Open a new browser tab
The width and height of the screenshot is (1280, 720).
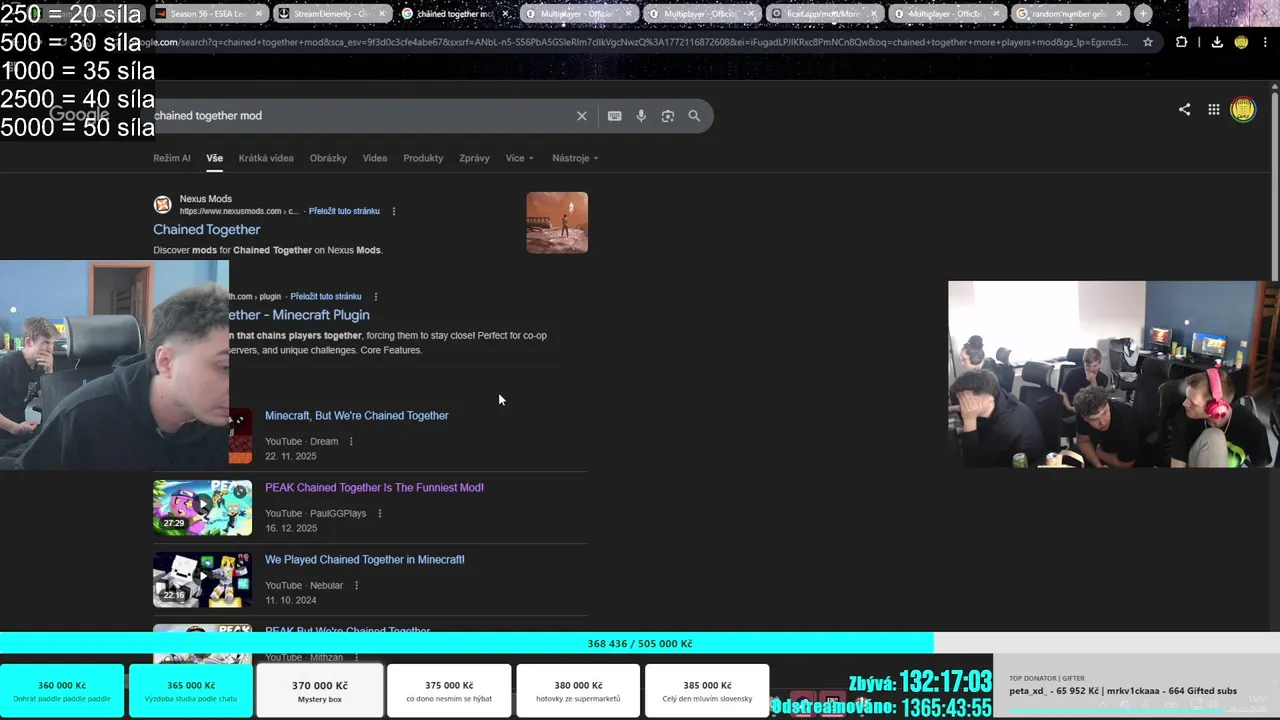click(x=1143, y=14)
